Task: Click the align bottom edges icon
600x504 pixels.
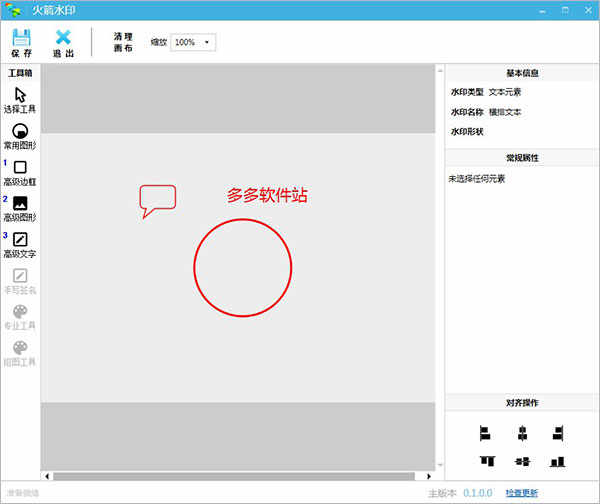Action: (558, 462)
